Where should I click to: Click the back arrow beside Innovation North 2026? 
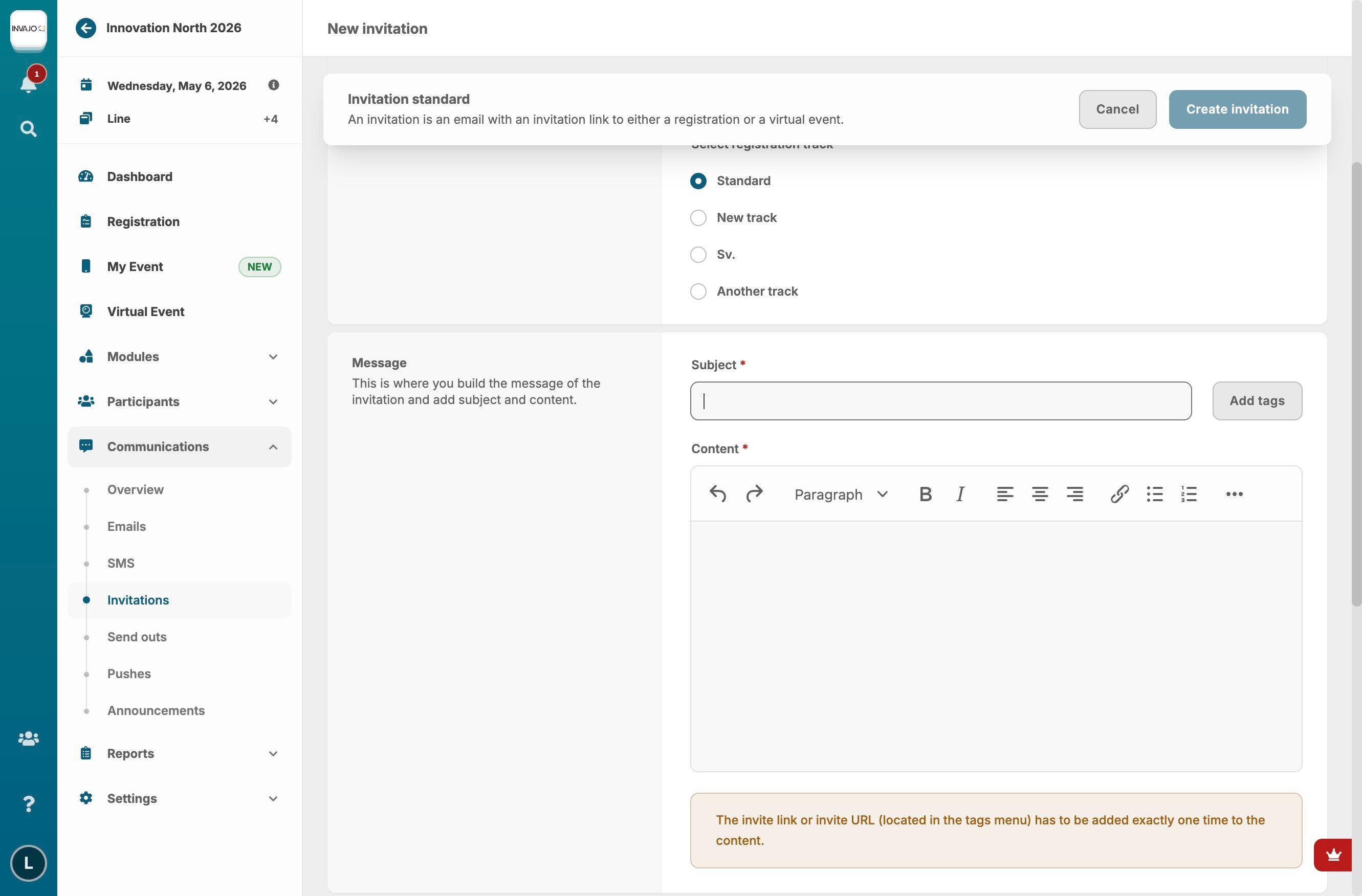tap(86, 28)
